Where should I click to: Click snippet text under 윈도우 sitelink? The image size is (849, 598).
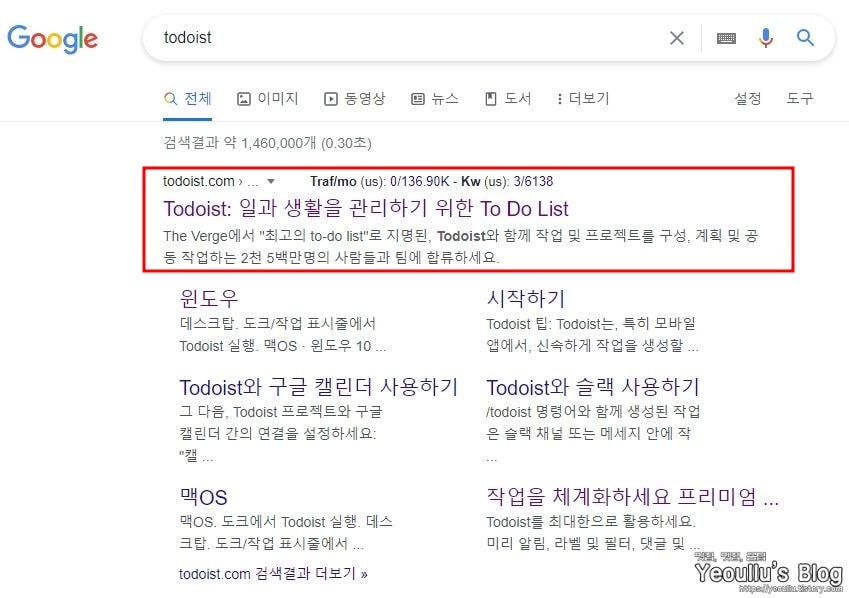point(283,335)
